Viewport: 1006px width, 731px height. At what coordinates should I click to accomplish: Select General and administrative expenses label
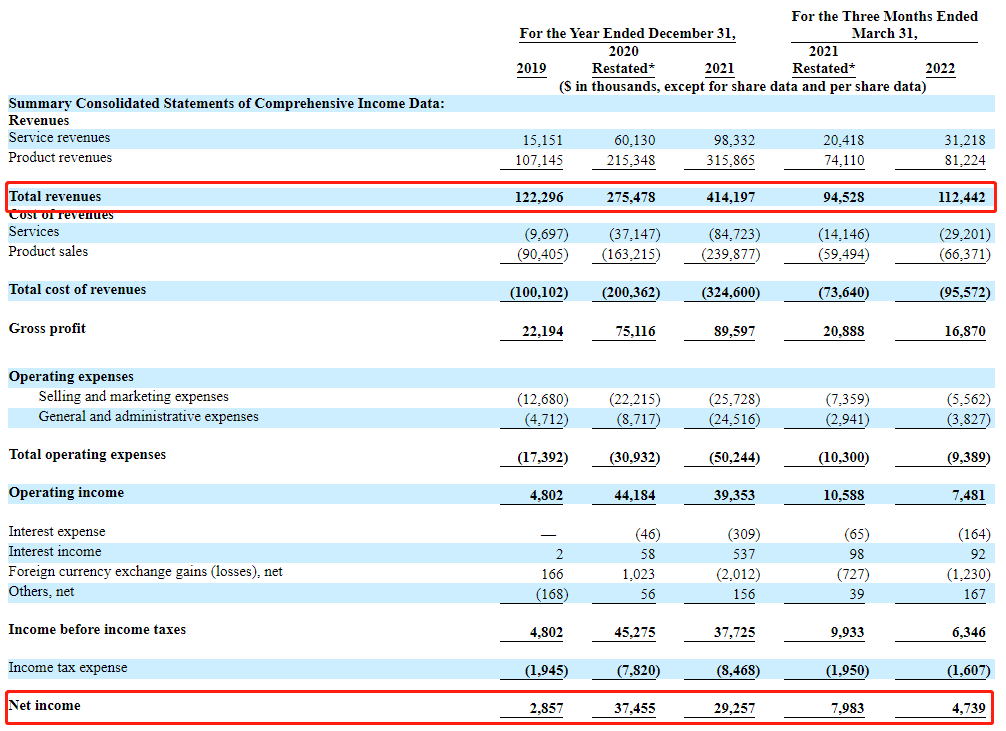148,417
